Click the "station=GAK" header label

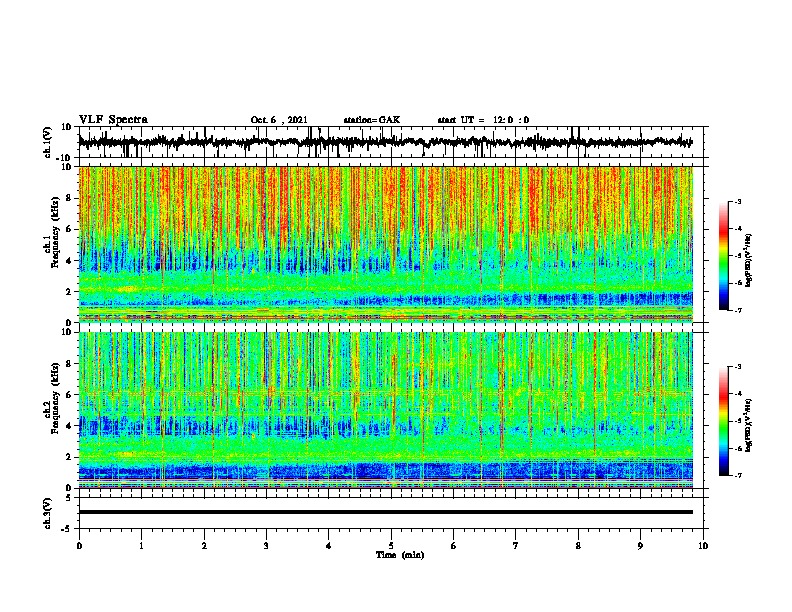[x=372, y=120]
